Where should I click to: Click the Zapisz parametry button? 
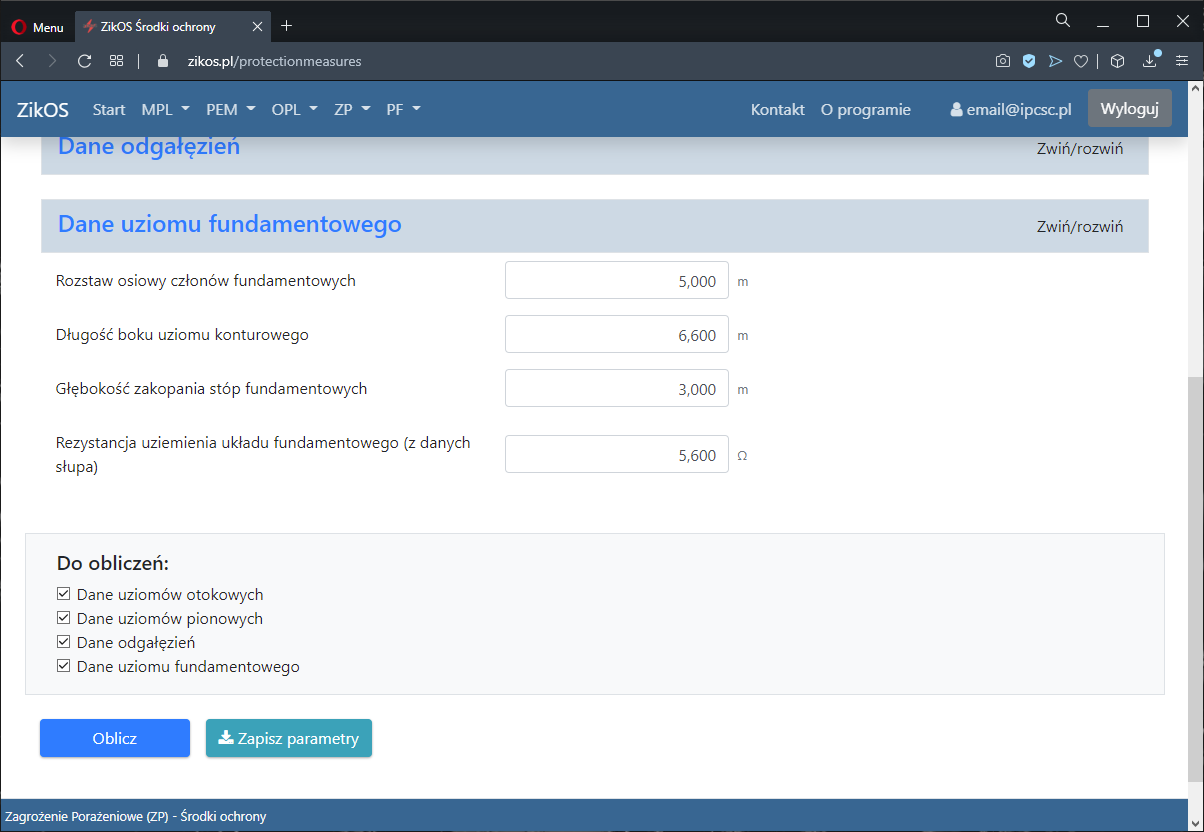289,738
